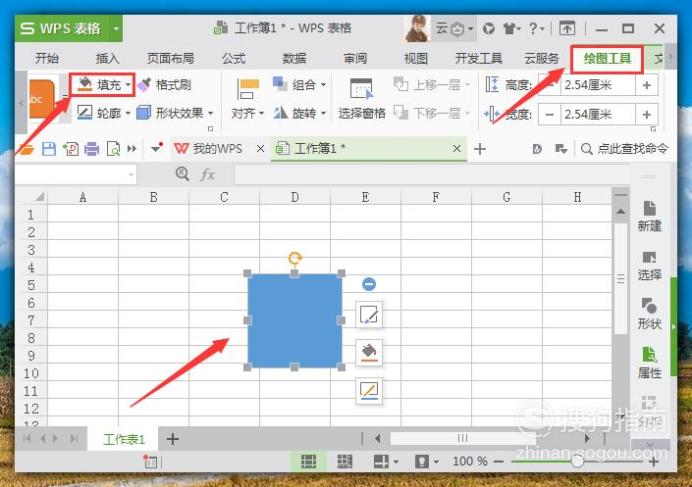
Task: Select the 工作表1 sheet tab
Action: click(x=124, y=439)
